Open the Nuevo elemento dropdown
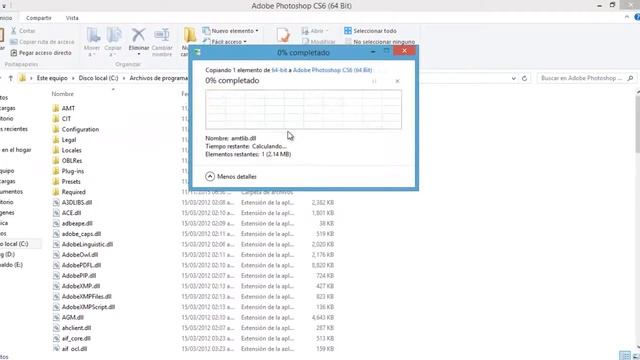Screen dimensions: 640x360 pos(231,31)
